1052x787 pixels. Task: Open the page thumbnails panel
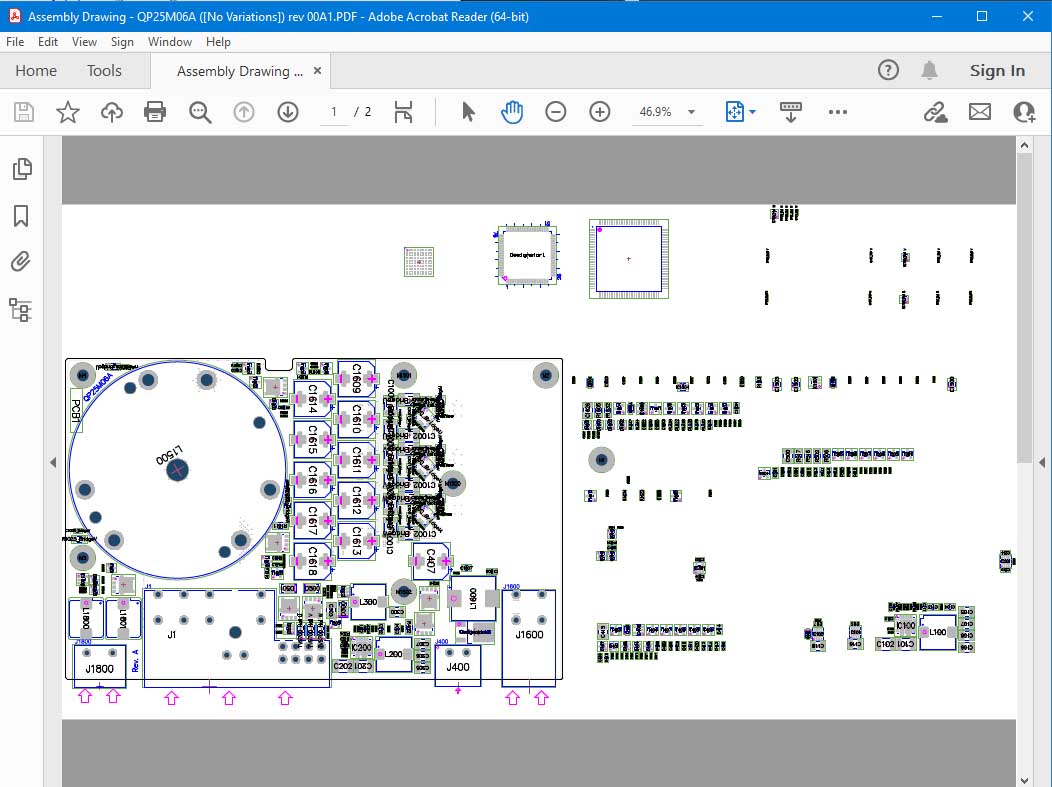[21, 169]
